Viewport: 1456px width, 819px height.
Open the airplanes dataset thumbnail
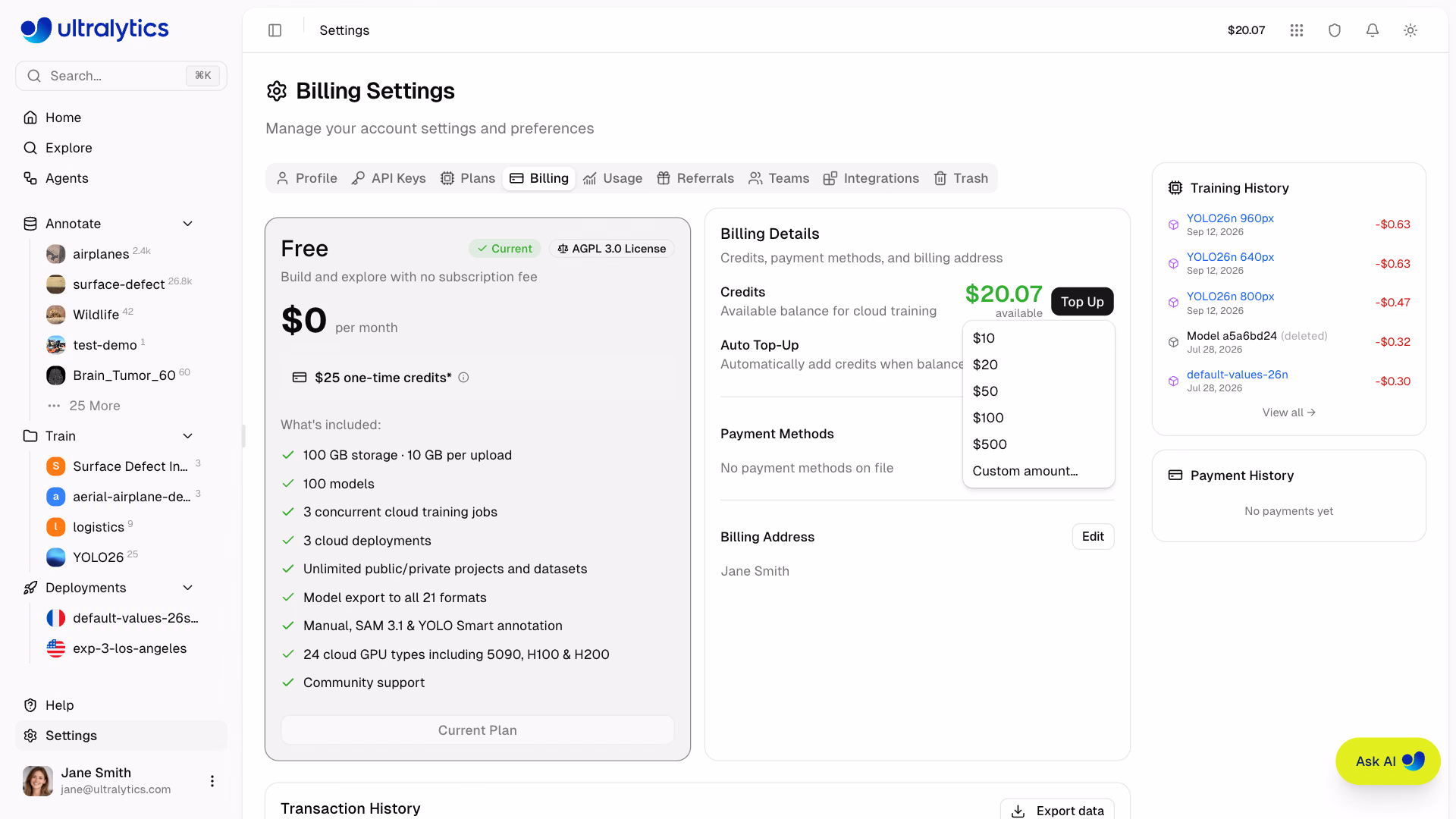pos(55,254)
